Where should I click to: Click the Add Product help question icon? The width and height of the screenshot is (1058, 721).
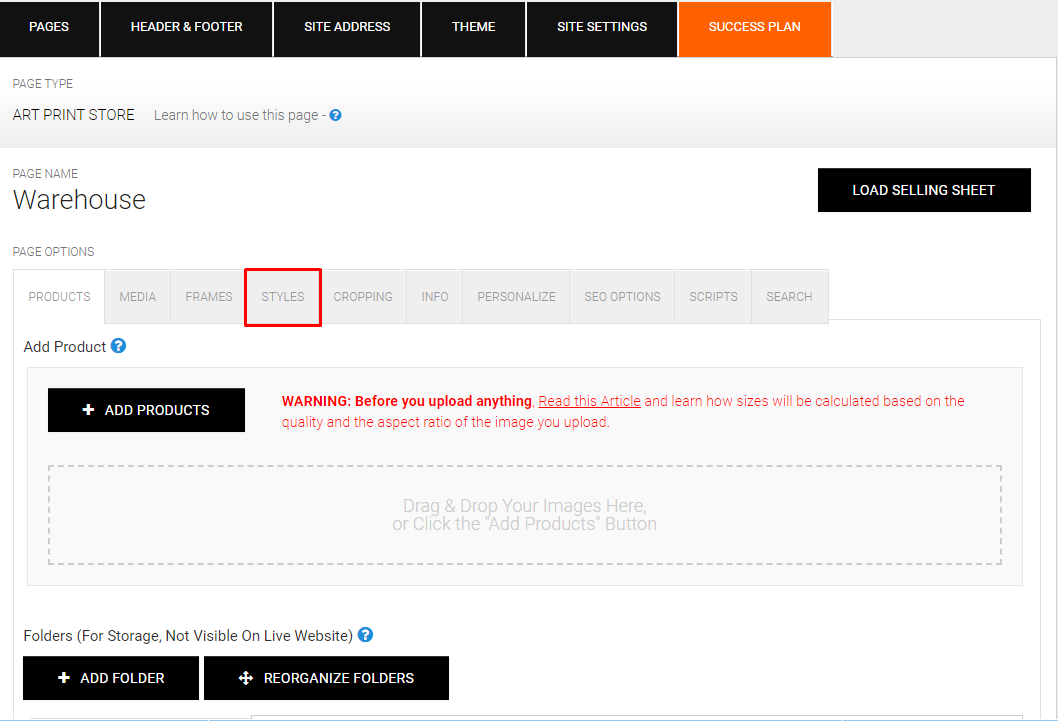[118, 346]
